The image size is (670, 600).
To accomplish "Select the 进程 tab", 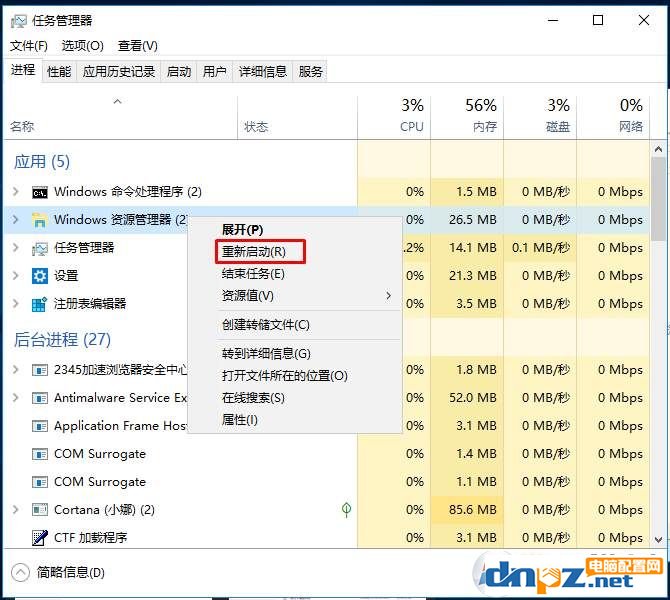I will (23, 70).
